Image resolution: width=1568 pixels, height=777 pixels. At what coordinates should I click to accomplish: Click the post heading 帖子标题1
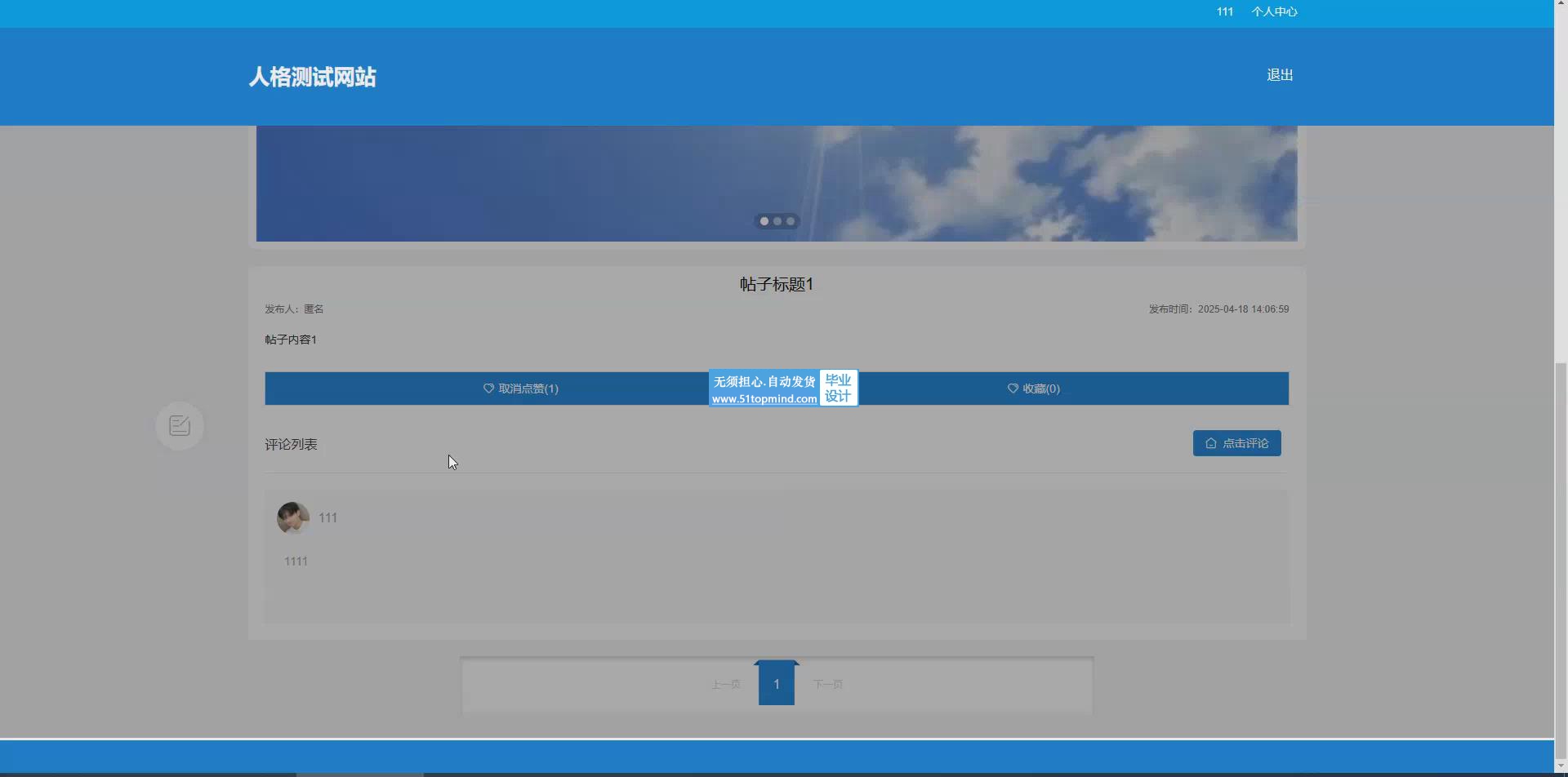776,284
